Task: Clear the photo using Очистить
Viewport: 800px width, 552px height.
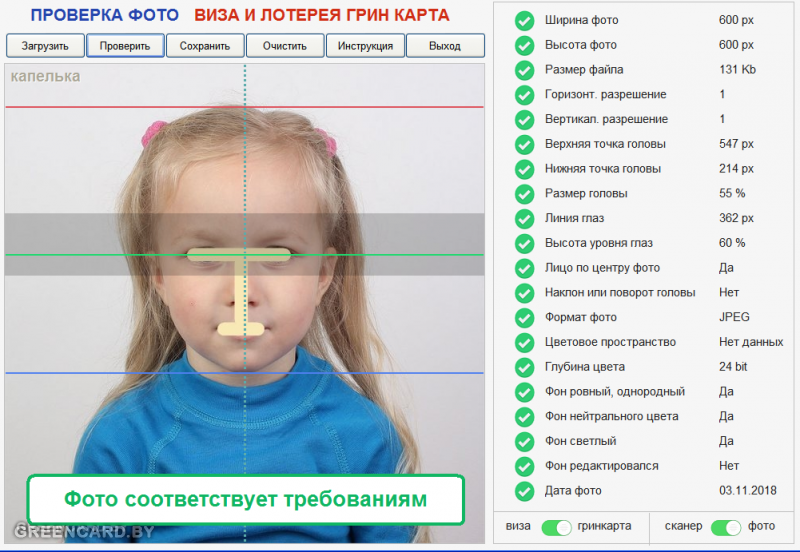Action: pyautogui.click(x=285, y=46)
